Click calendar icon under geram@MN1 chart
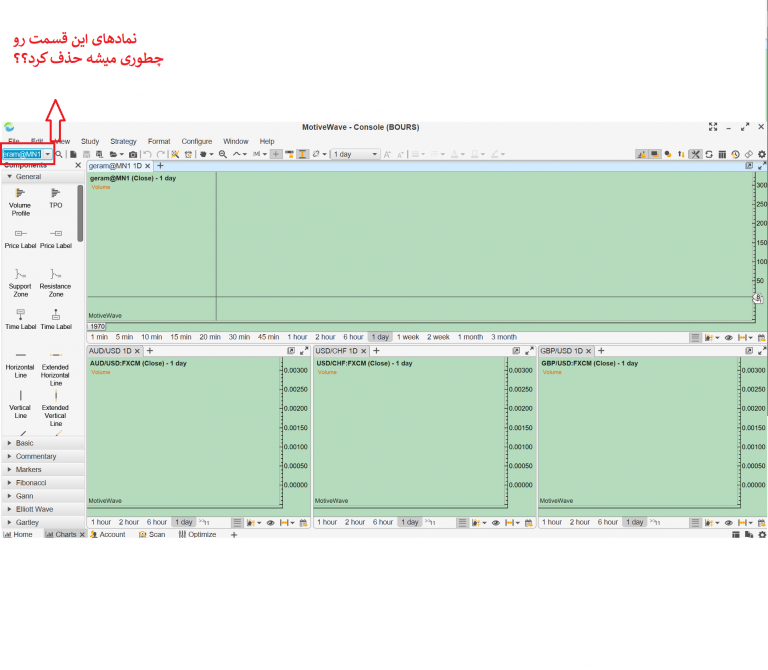The image size is (768, 670). point(762,337)
